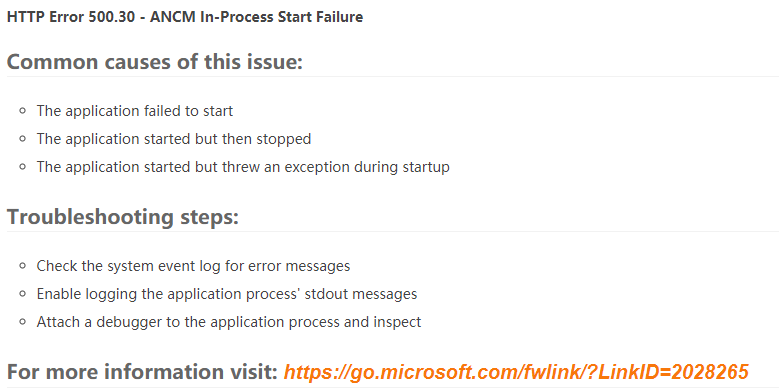The width and height of the screenshot is (779, 391).
Task: Click the HTTP Error 500.30 title text
Action: [x=185, y=17]
